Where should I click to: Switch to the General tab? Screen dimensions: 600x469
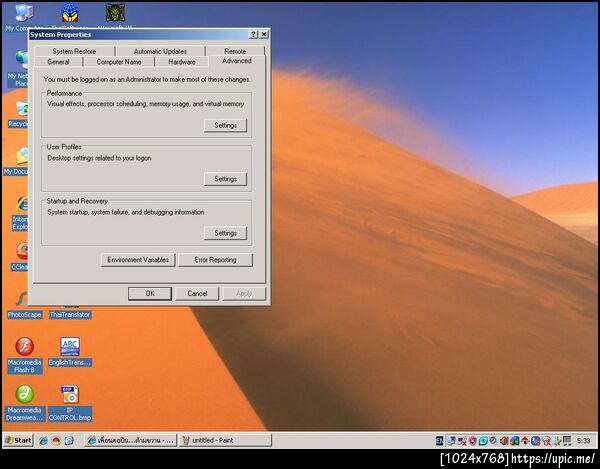[x=58, y=62]
